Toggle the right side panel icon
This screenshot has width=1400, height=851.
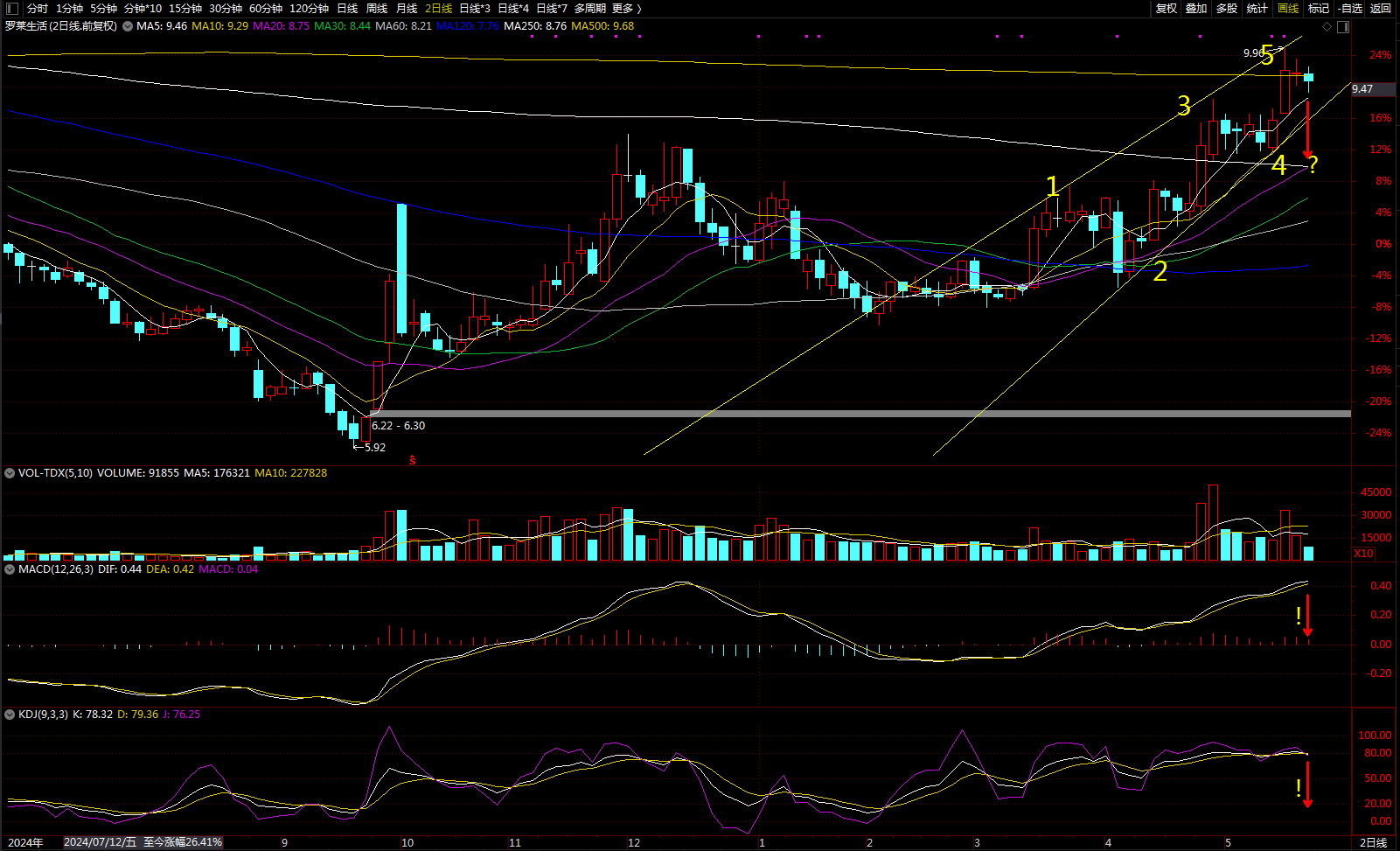tap(1344, 27)
